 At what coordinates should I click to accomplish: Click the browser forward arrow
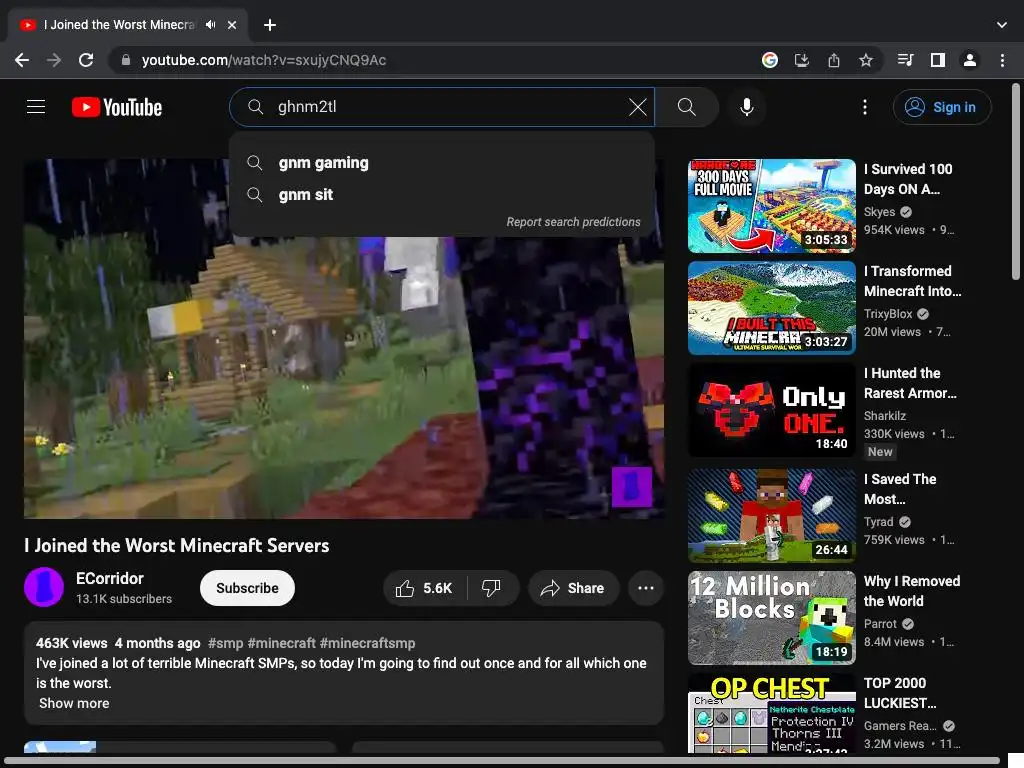pyautogui.click(x=54, y=60)
